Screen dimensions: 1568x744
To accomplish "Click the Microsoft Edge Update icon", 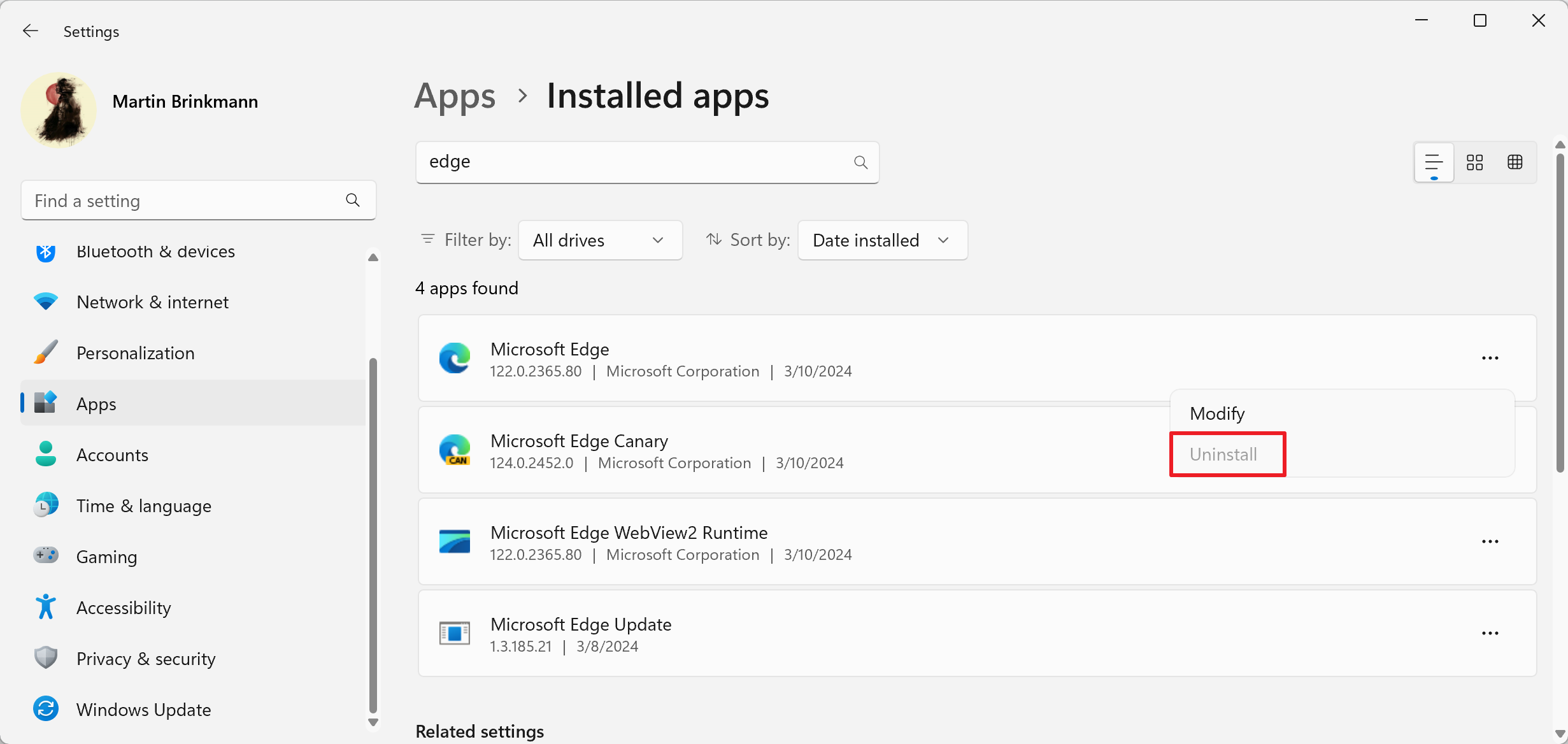I will click(x=455, y=633).
